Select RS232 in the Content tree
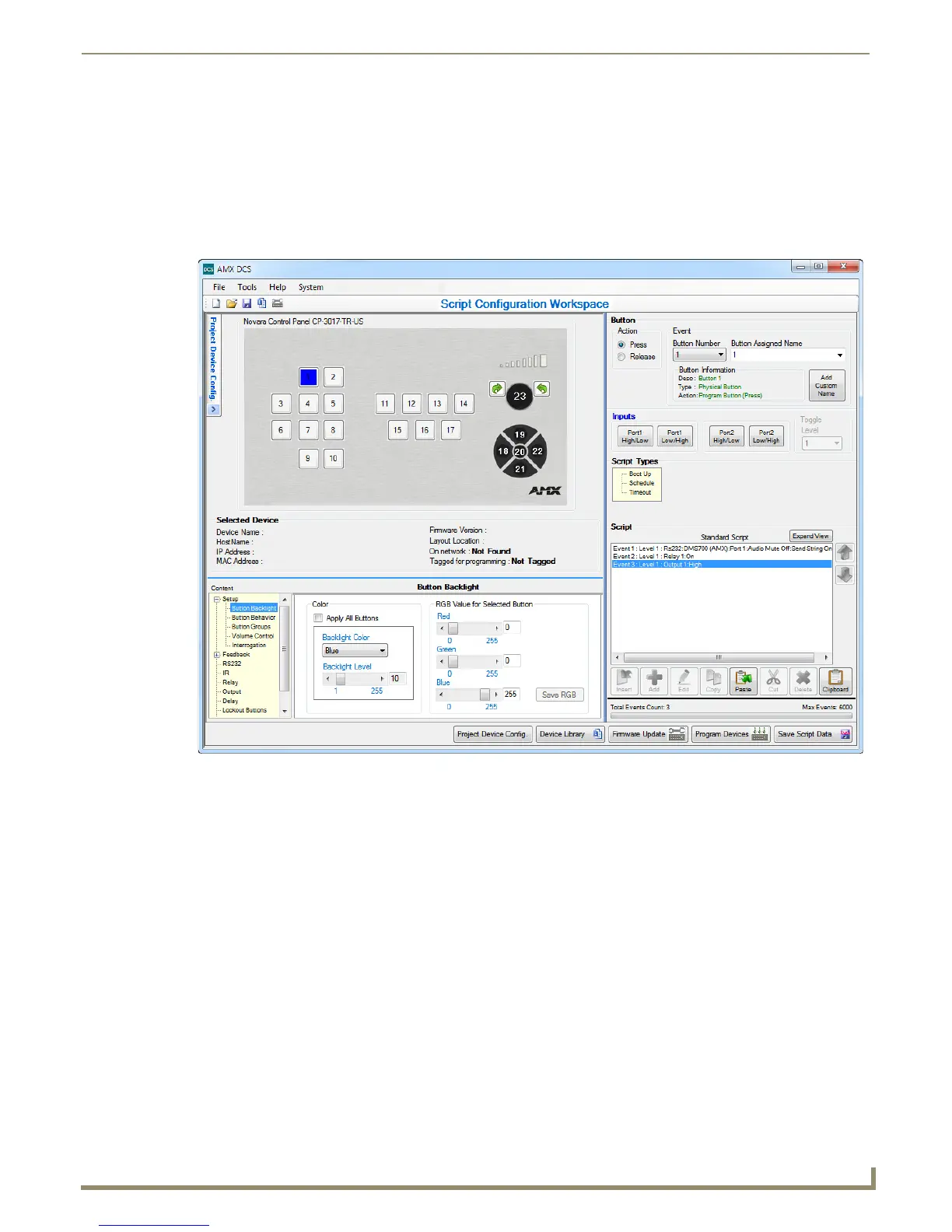The width and height of the screenshot is (952, 1232). pos(232,664)
